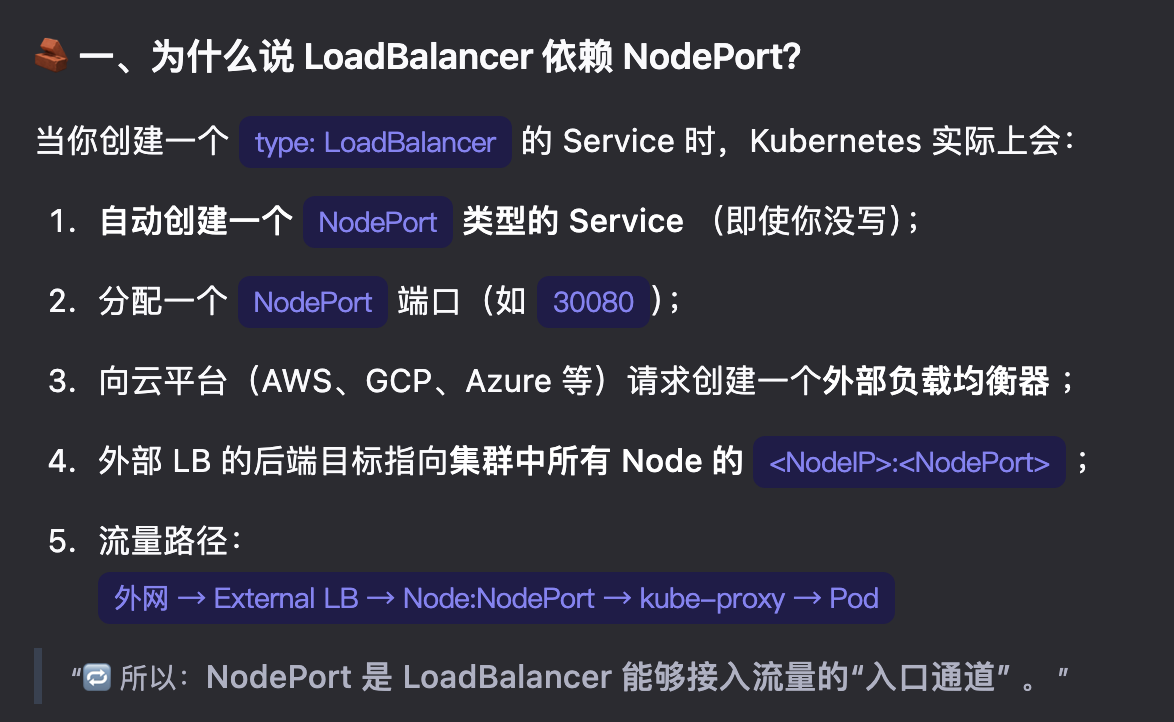Screen dimensions: 1174x722
Task: Click the brick emoji icon in heading
Action: tap(52, 55)
